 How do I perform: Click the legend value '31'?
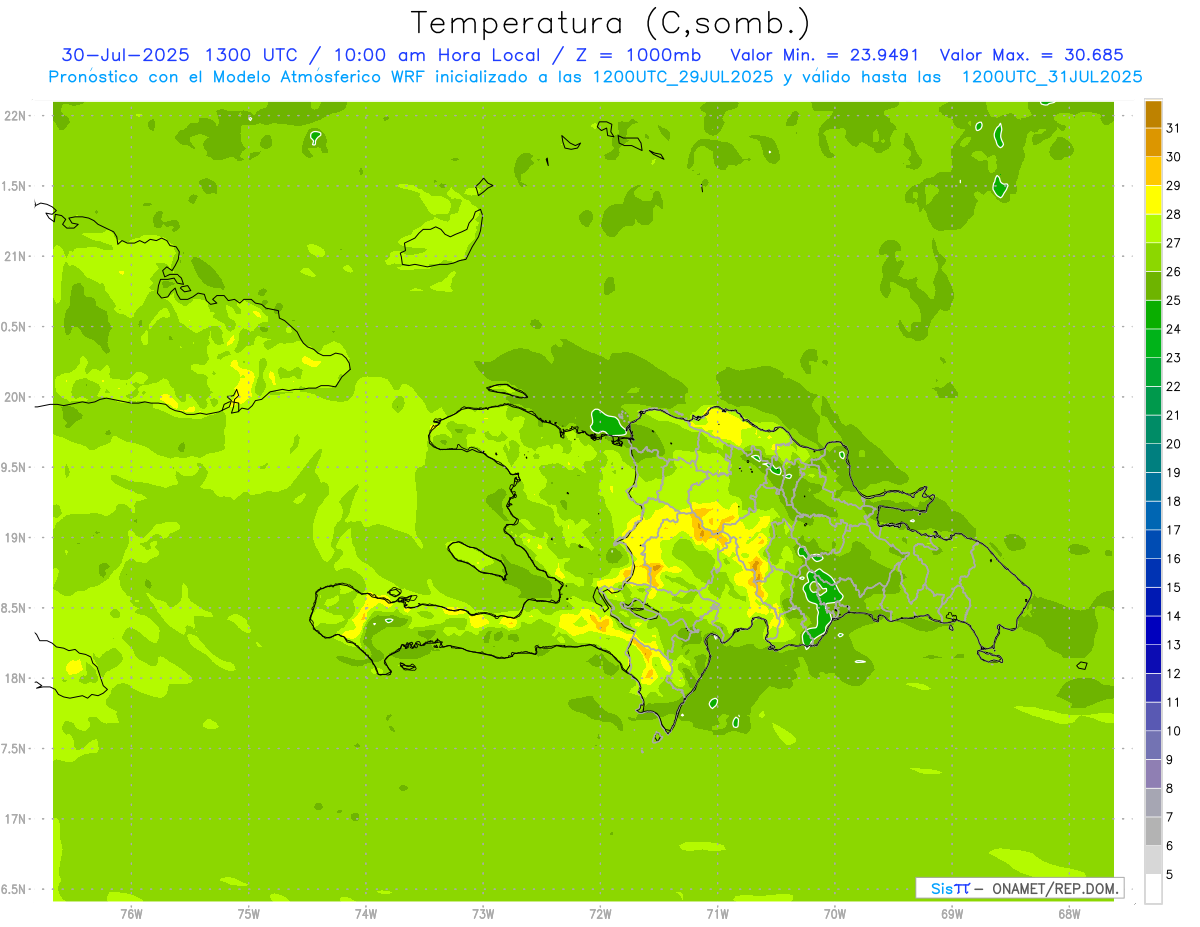(x=1174, y=128)
